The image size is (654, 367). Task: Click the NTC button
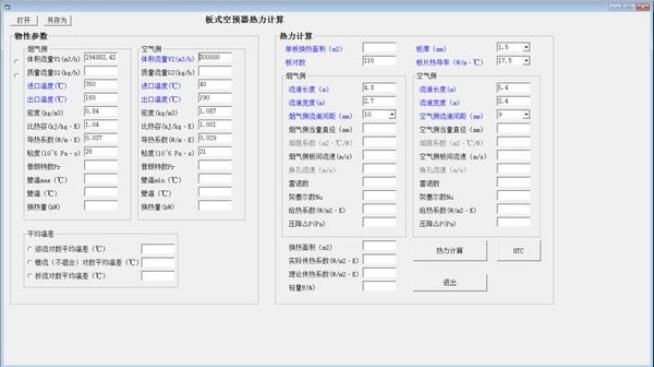pyautogui.click(x=518, y=251)
